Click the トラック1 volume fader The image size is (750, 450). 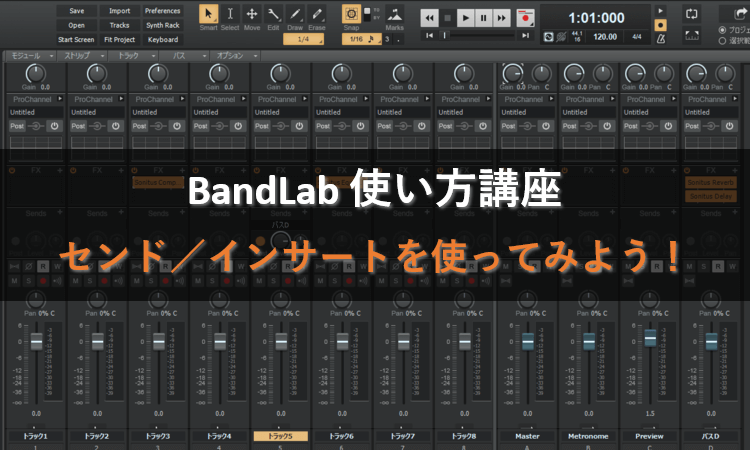36,341
